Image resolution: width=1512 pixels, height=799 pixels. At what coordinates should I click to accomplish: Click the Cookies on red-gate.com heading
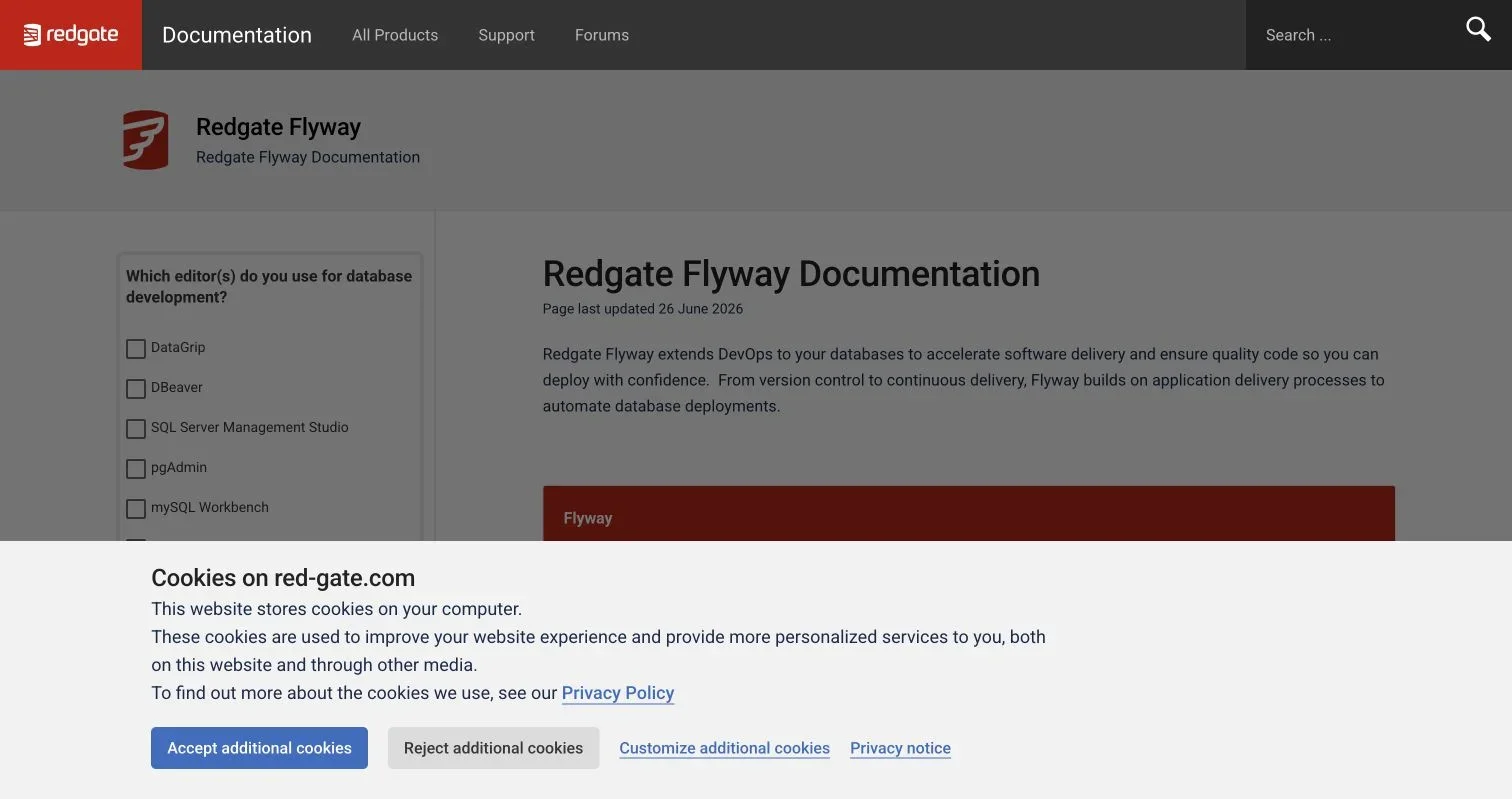click(283, 578)
